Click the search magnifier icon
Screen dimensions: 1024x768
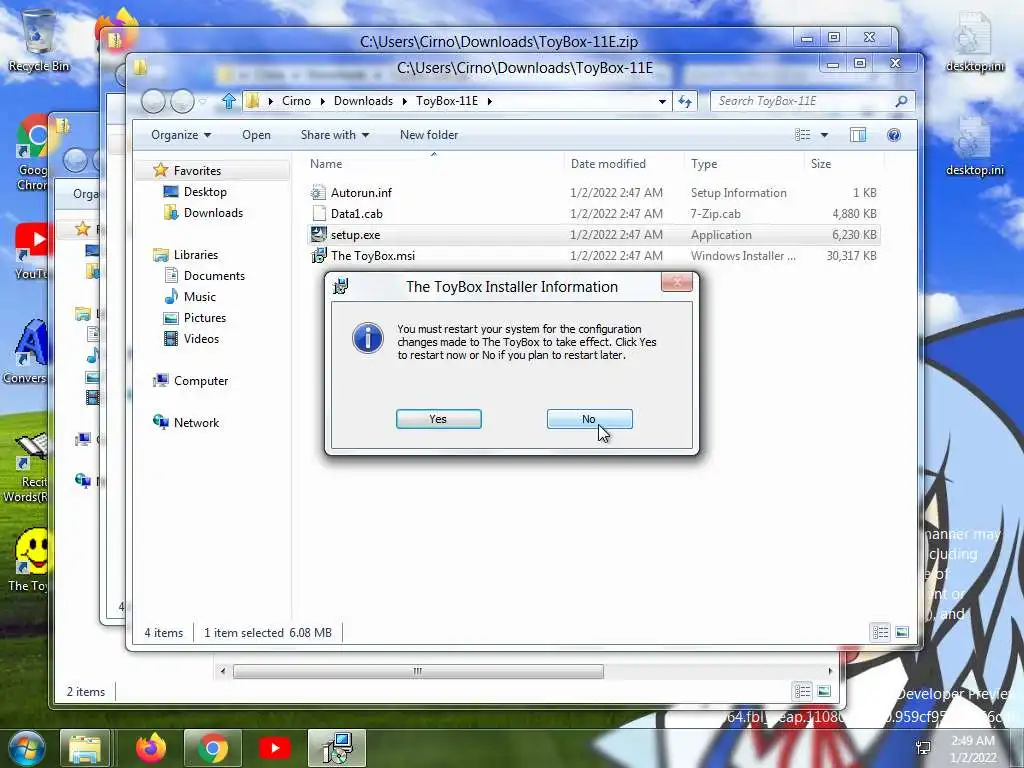(x=901, y=101)
